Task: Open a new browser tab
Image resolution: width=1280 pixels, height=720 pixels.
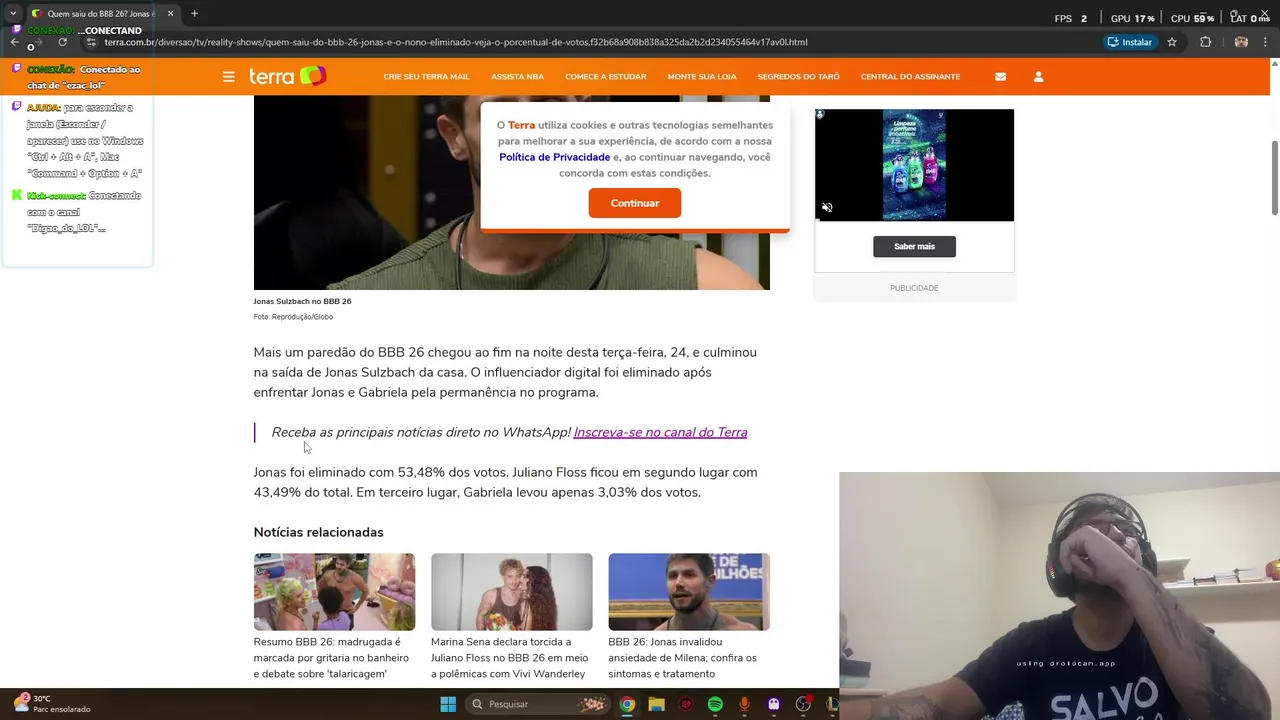Action: 194,13
